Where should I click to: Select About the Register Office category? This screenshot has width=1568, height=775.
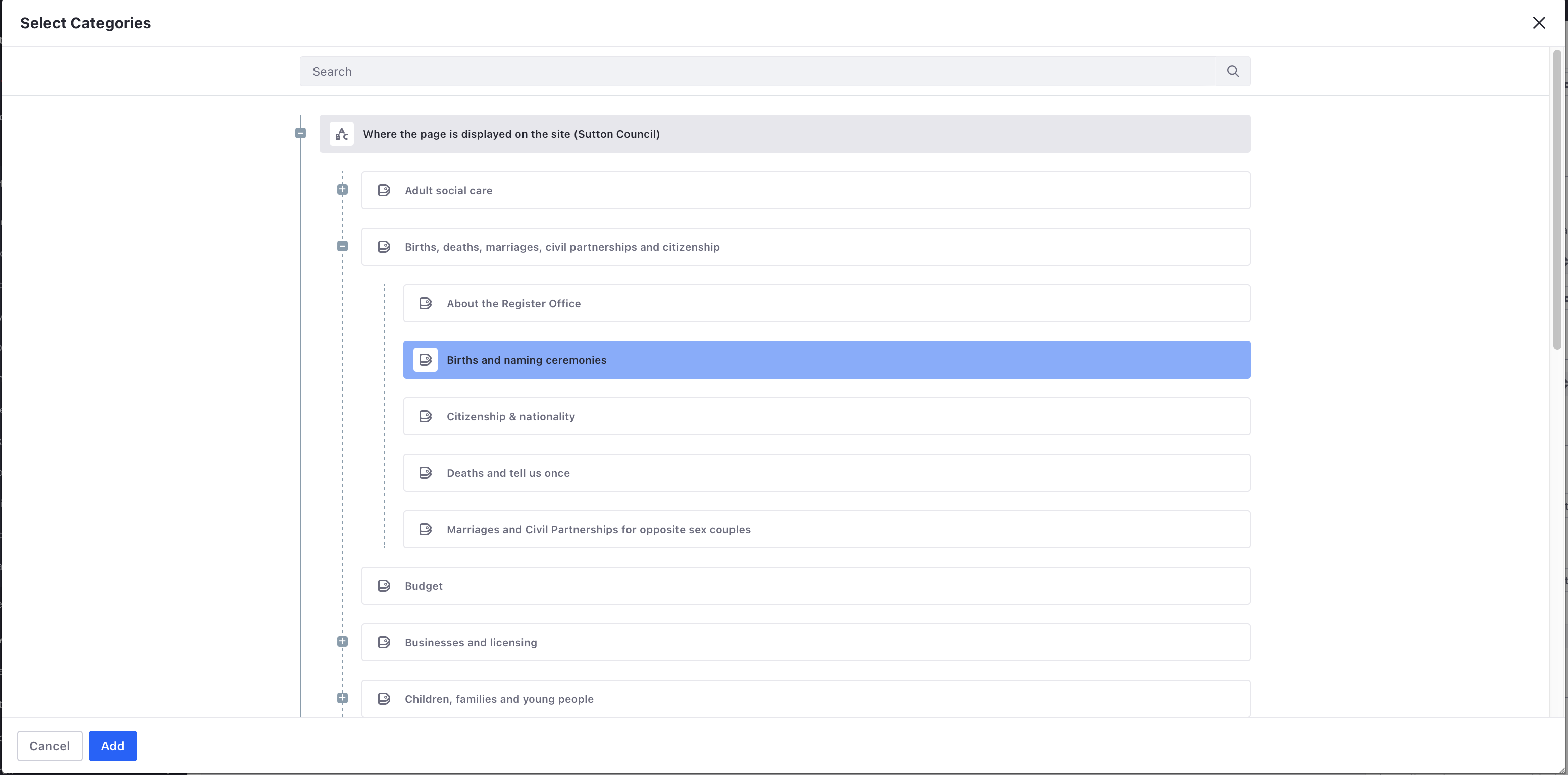click(826, 304)
